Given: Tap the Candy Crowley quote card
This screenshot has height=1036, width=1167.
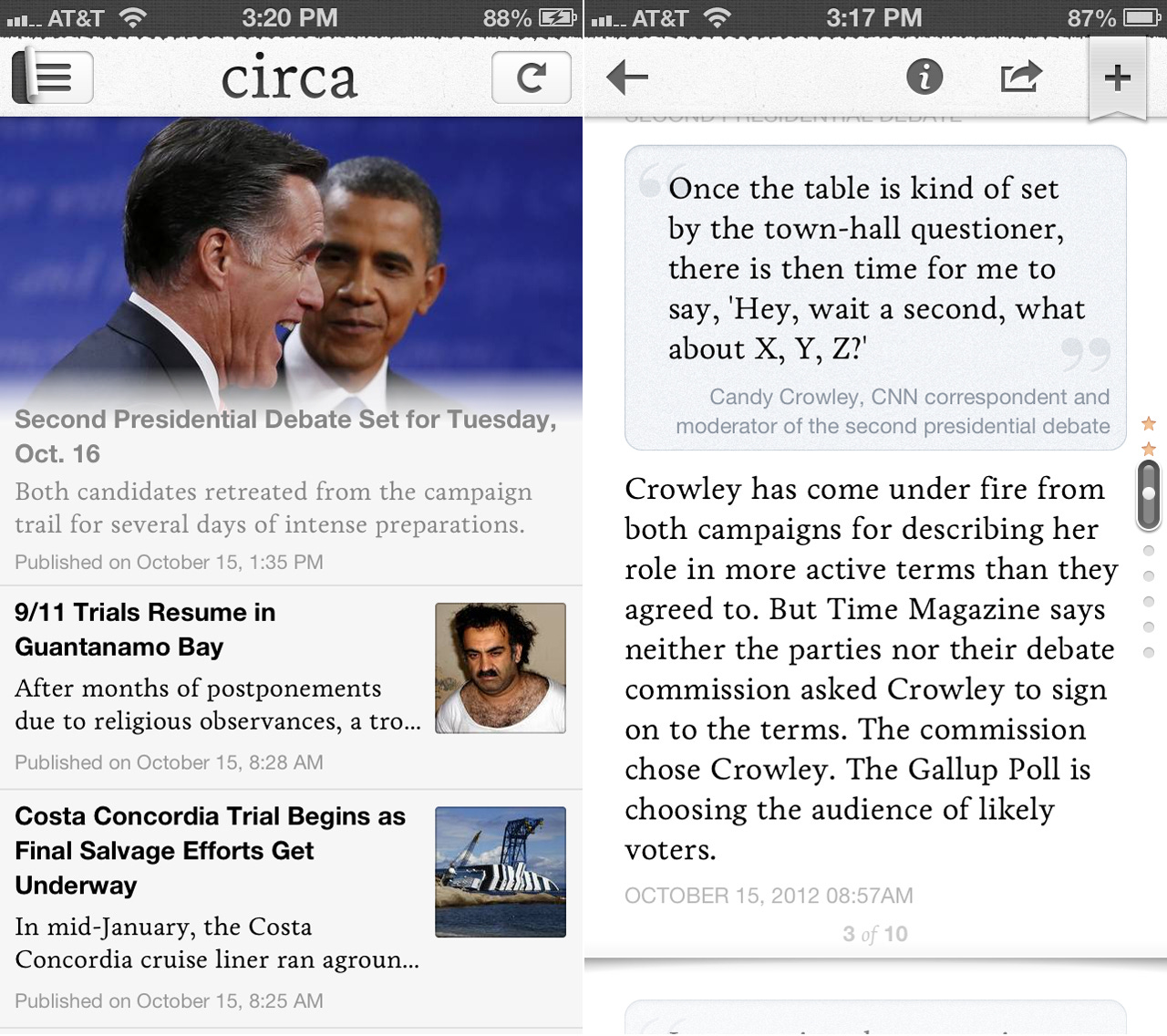Looking at the screenshot, I should point(875,297).
